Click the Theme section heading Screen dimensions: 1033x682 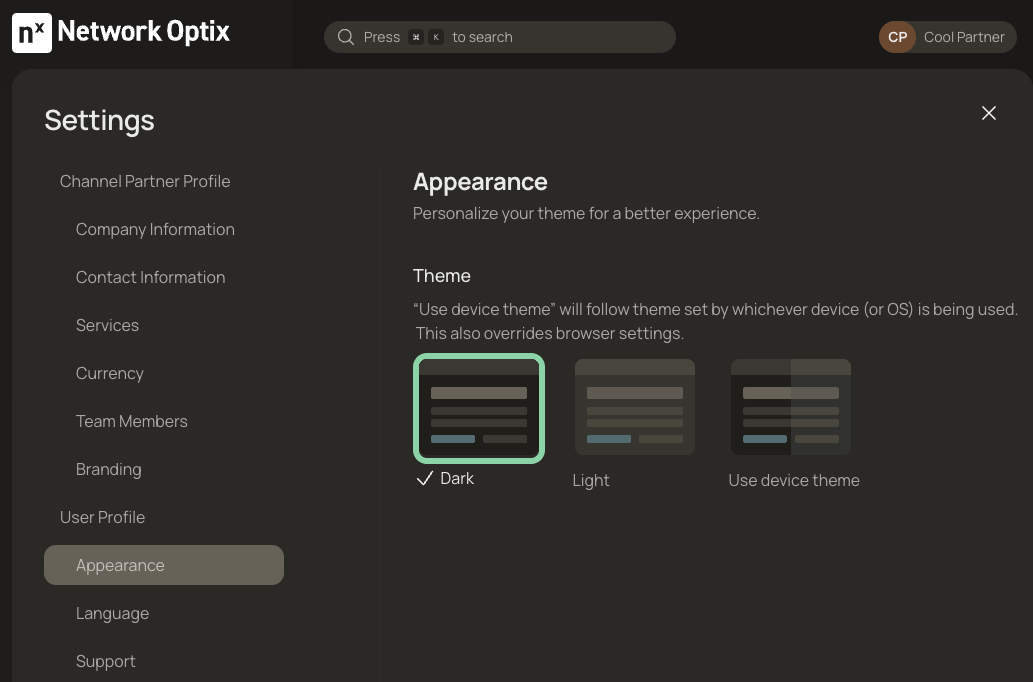pyautogui.click(x=441, y=275)
